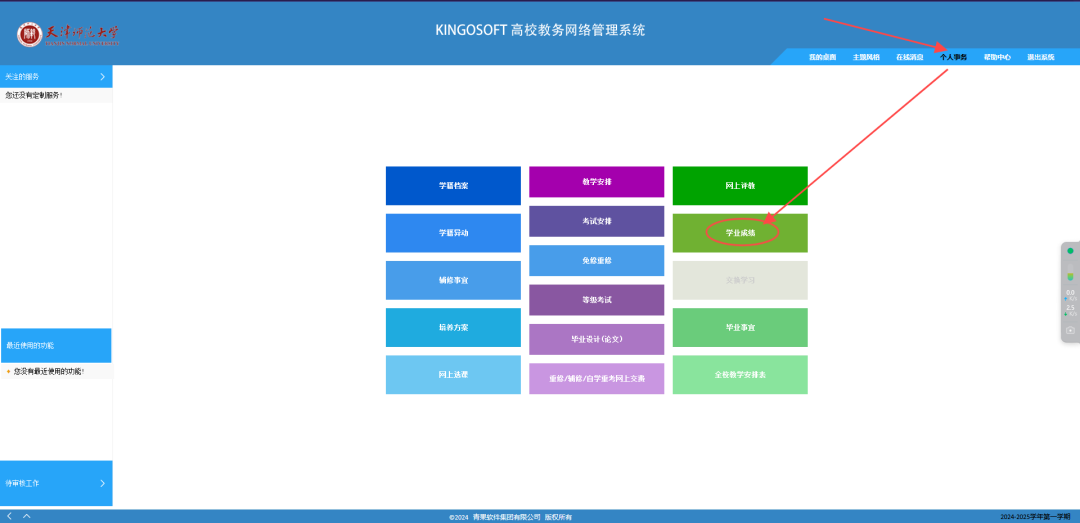Click the screenshot camera icon in side widget

(x=1070, y=329)
